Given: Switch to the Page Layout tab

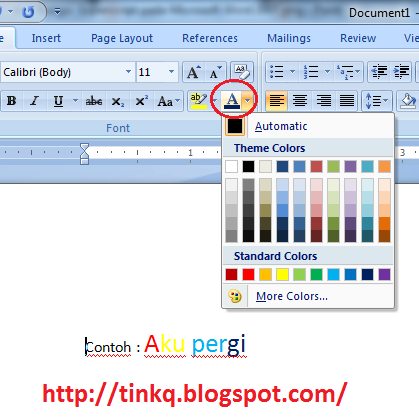Looking at the screenshot, I should 122,39.
